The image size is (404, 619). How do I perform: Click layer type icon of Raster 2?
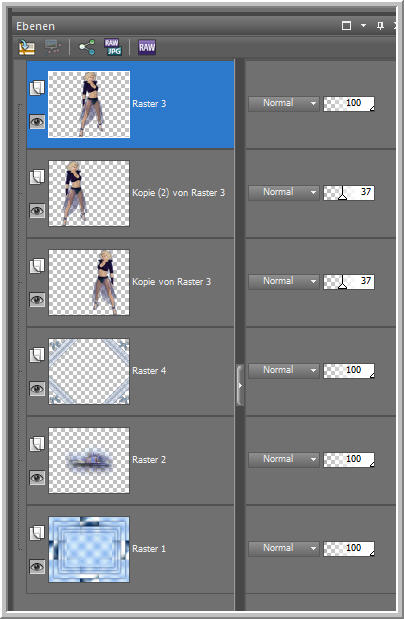click(37, 444)
